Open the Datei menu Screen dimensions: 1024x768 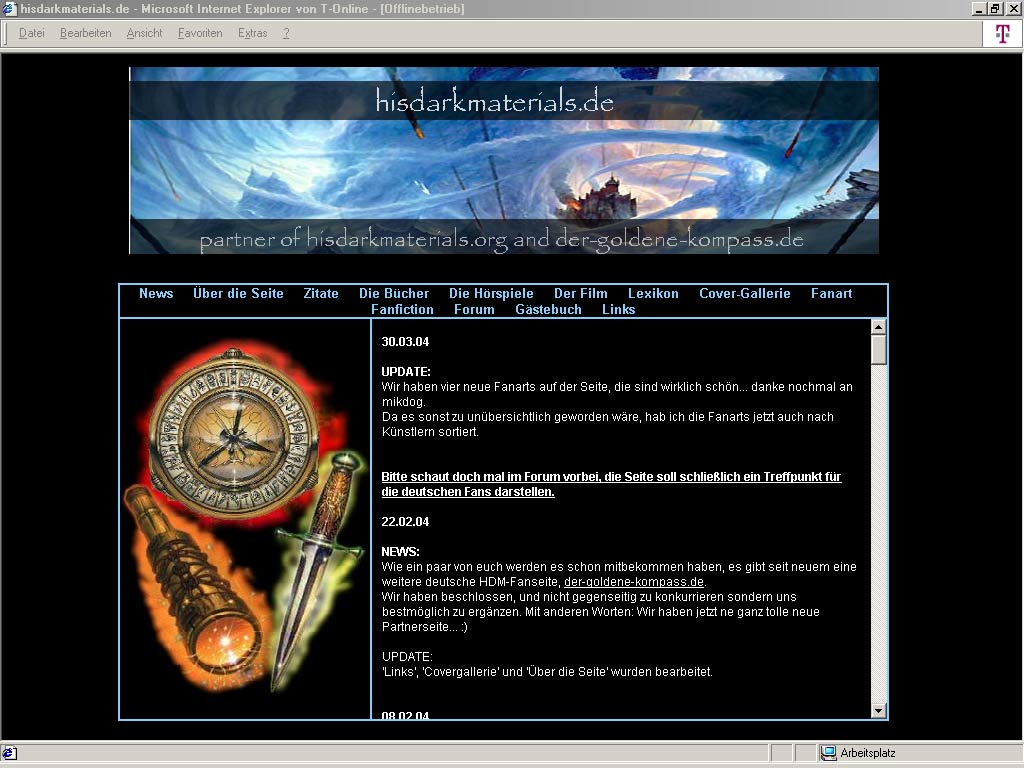point(31,33)
